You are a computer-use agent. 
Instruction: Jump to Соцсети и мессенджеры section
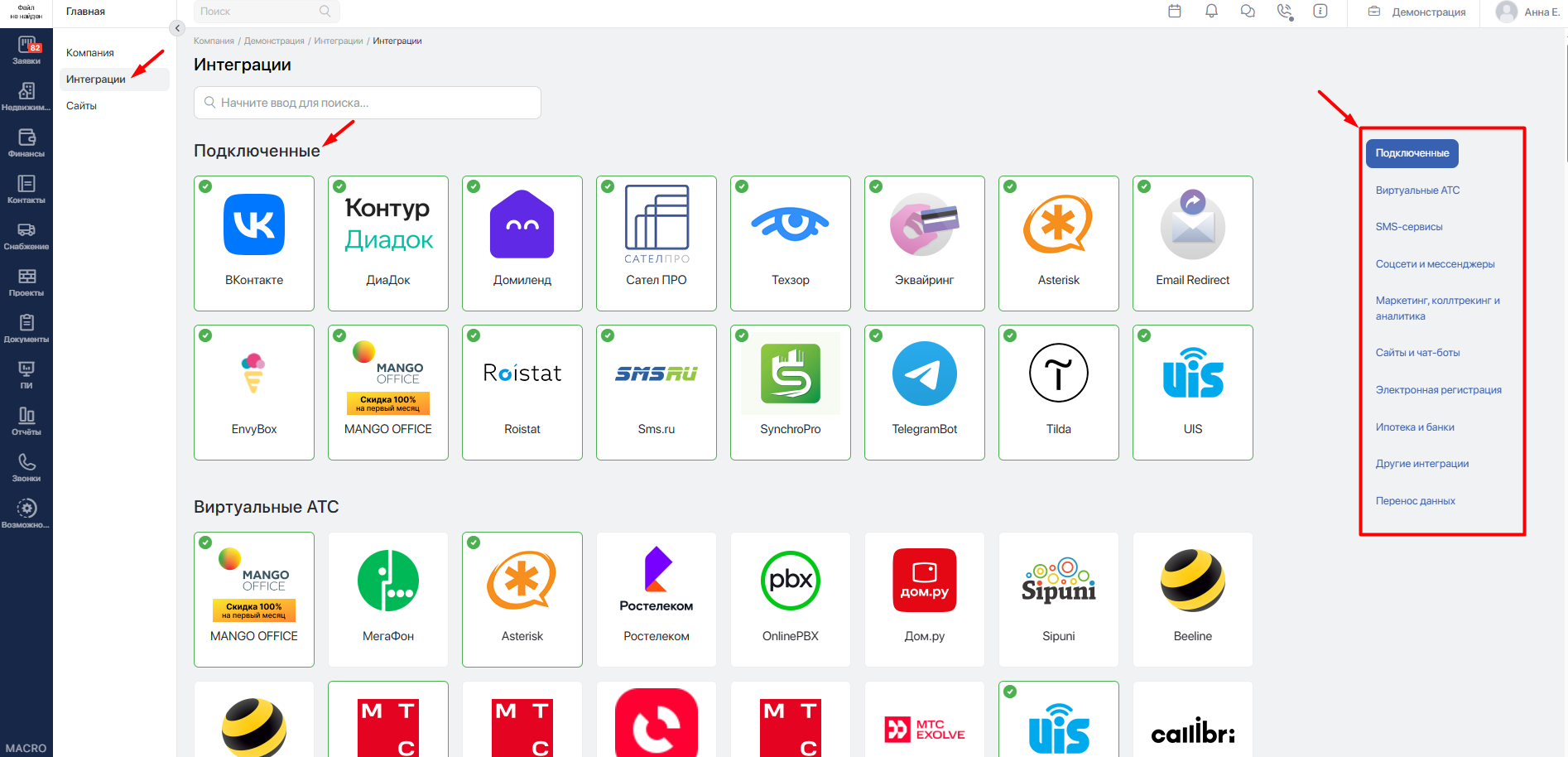[1436, 264]
